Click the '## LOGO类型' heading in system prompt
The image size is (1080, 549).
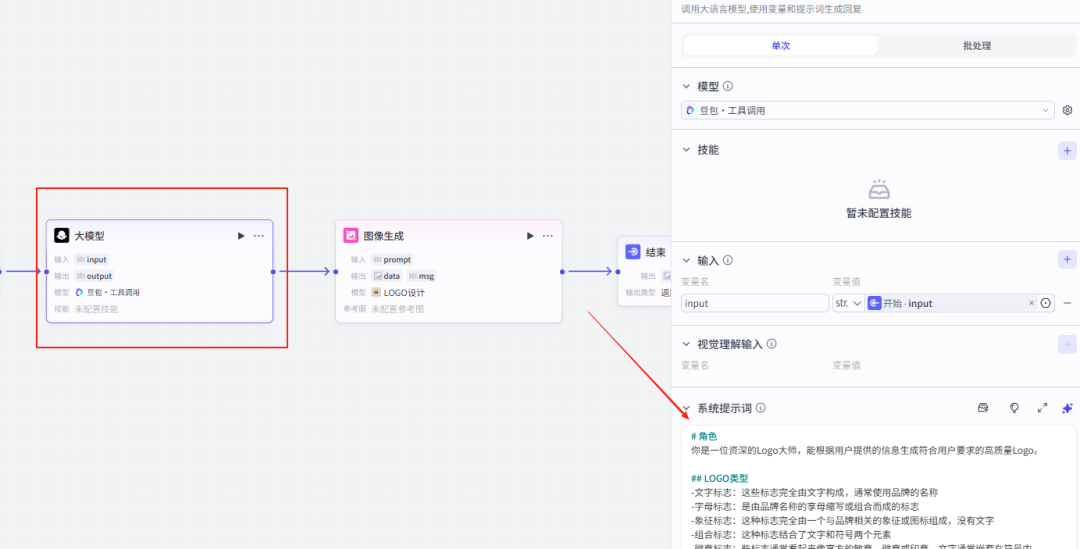point(720,479)
